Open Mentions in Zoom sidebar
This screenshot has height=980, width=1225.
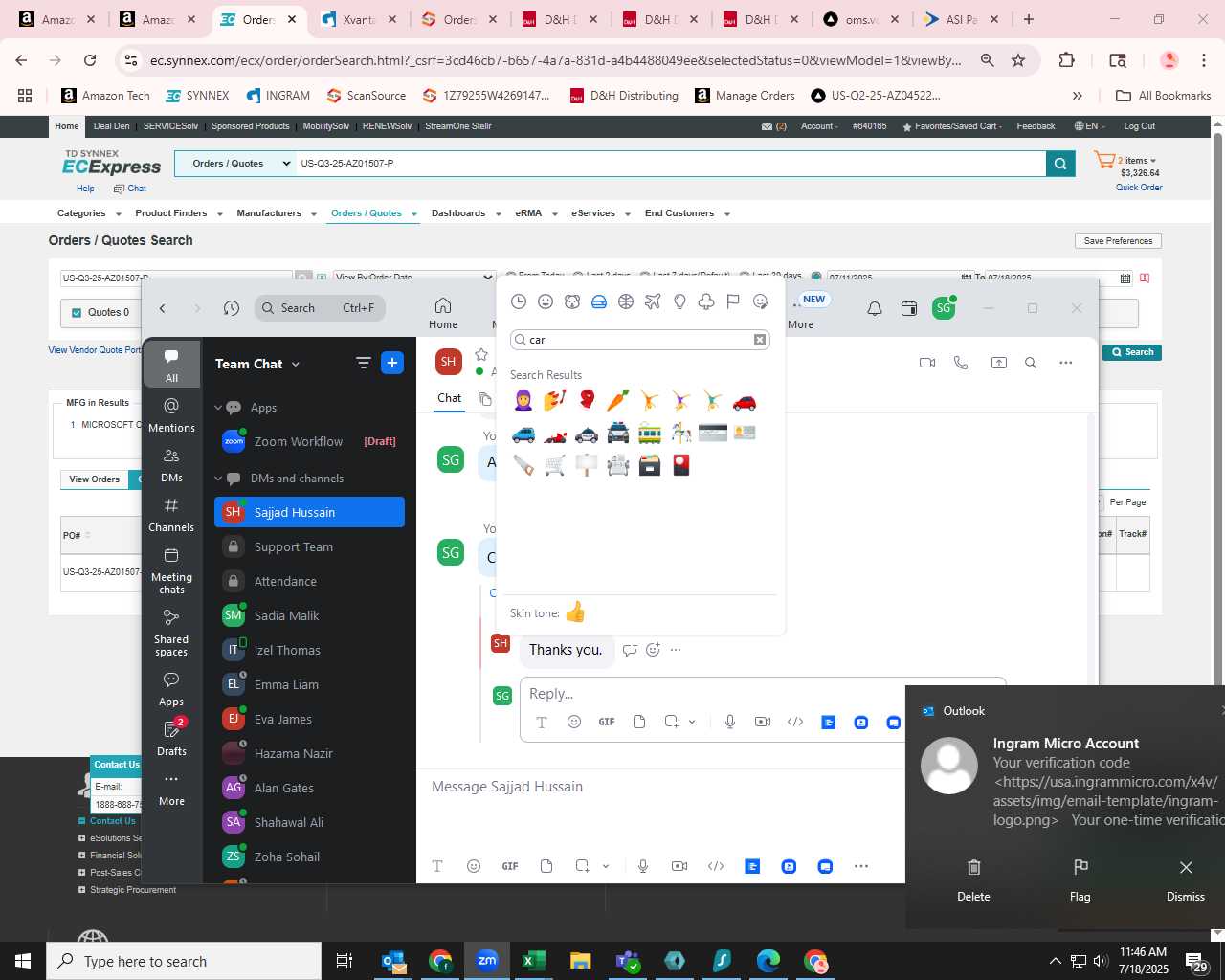172,414
